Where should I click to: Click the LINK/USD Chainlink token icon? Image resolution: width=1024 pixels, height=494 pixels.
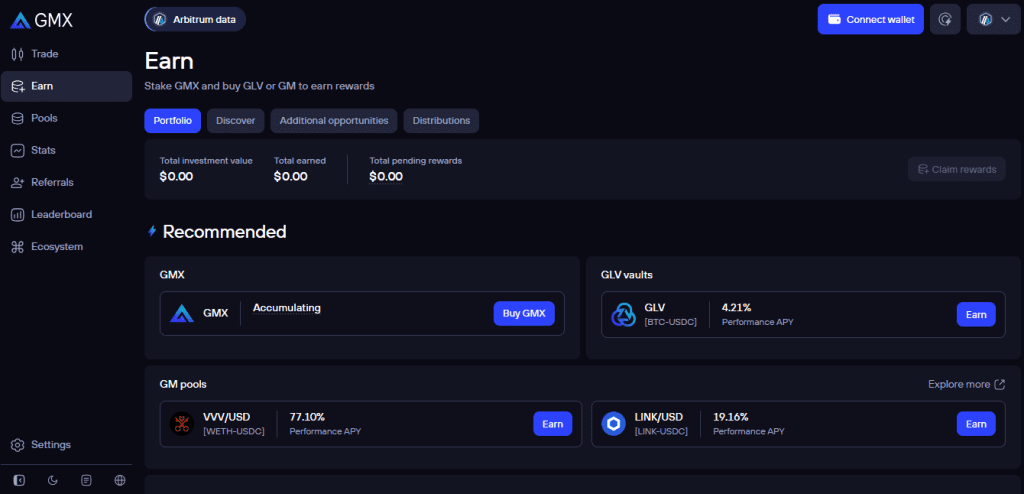point(613,423)
